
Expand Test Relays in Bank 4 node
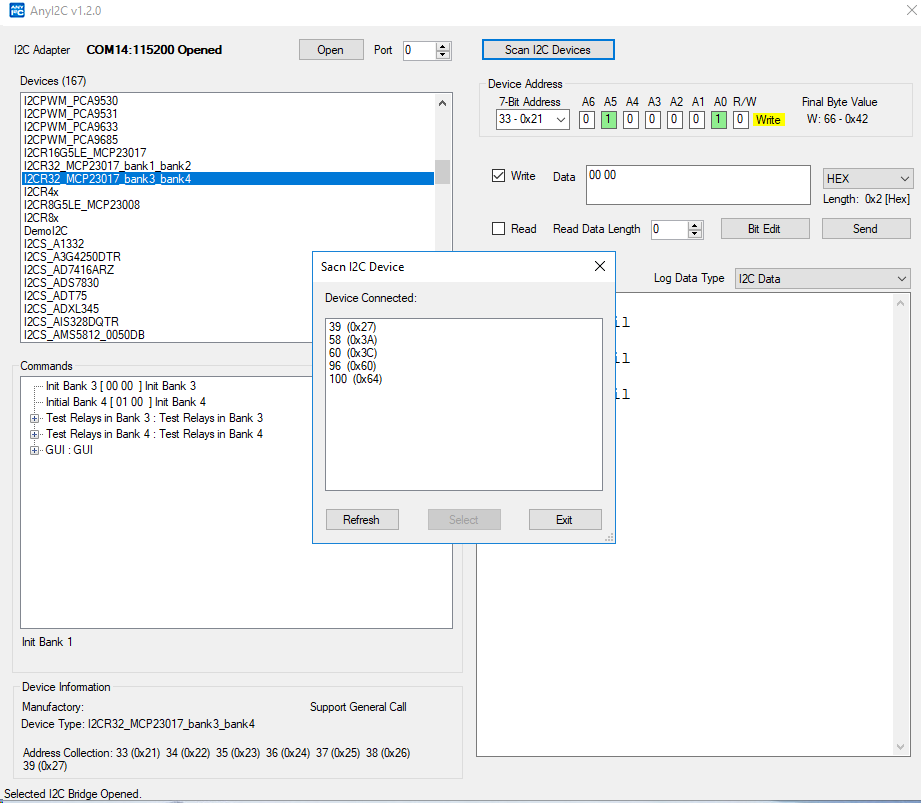tap(35, 434)
